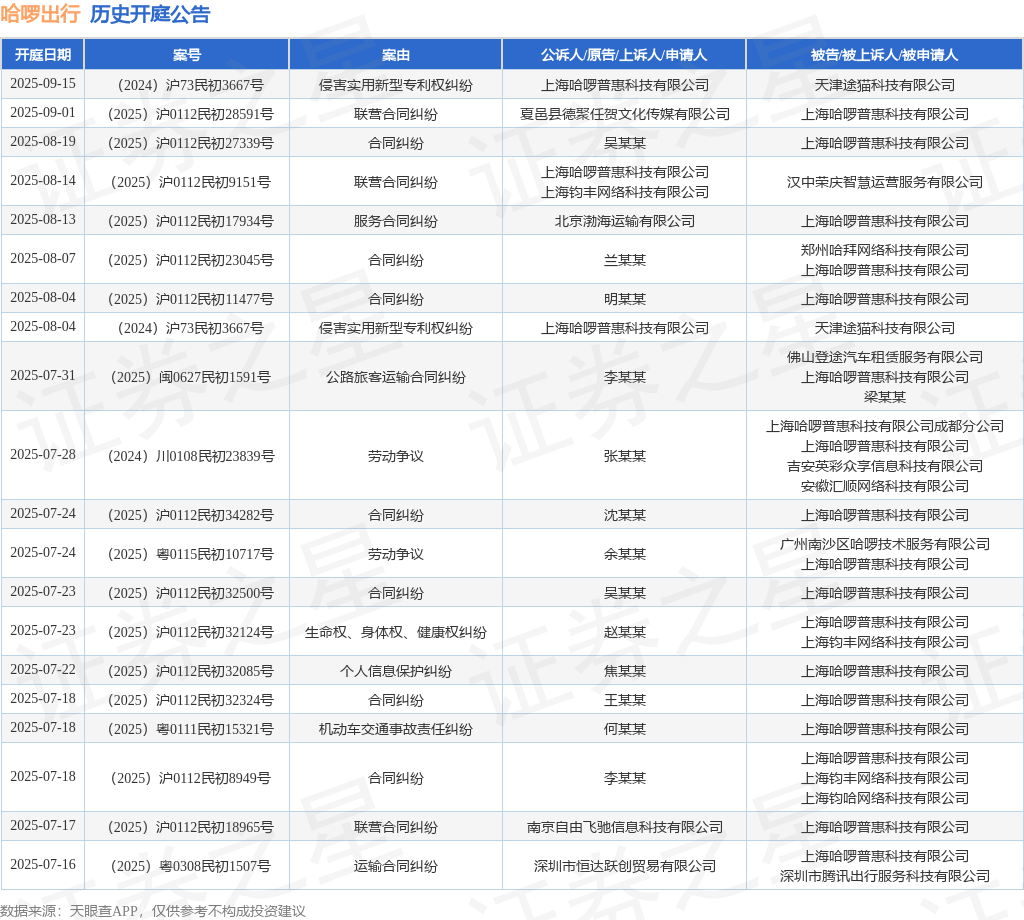This screenshot has width=1024, height=920.
Task: Click defendant 上海钧哈网络科技有限公司
Action: pyautogui.click(x=885, y=799)
